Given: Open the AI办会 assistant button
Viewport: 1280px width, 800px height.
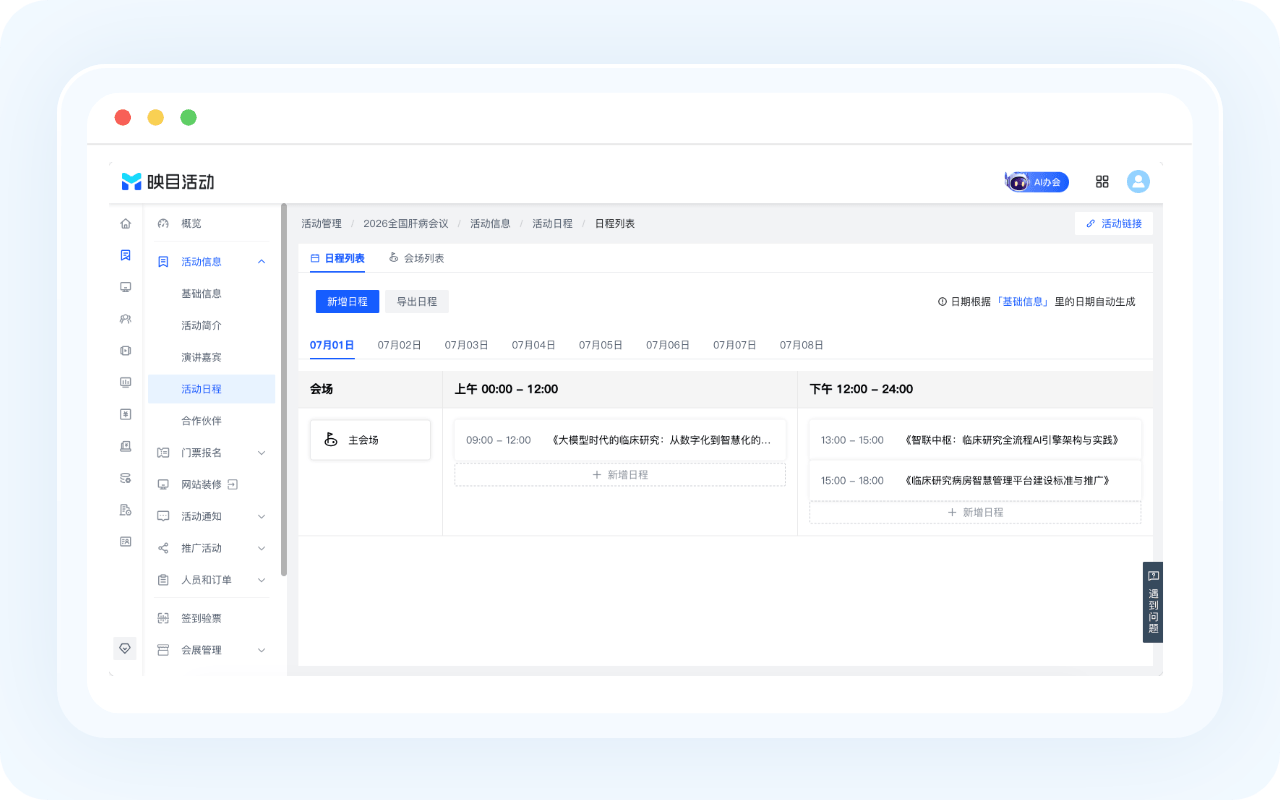Looking at the screenshot, I should click(1037, 182).
